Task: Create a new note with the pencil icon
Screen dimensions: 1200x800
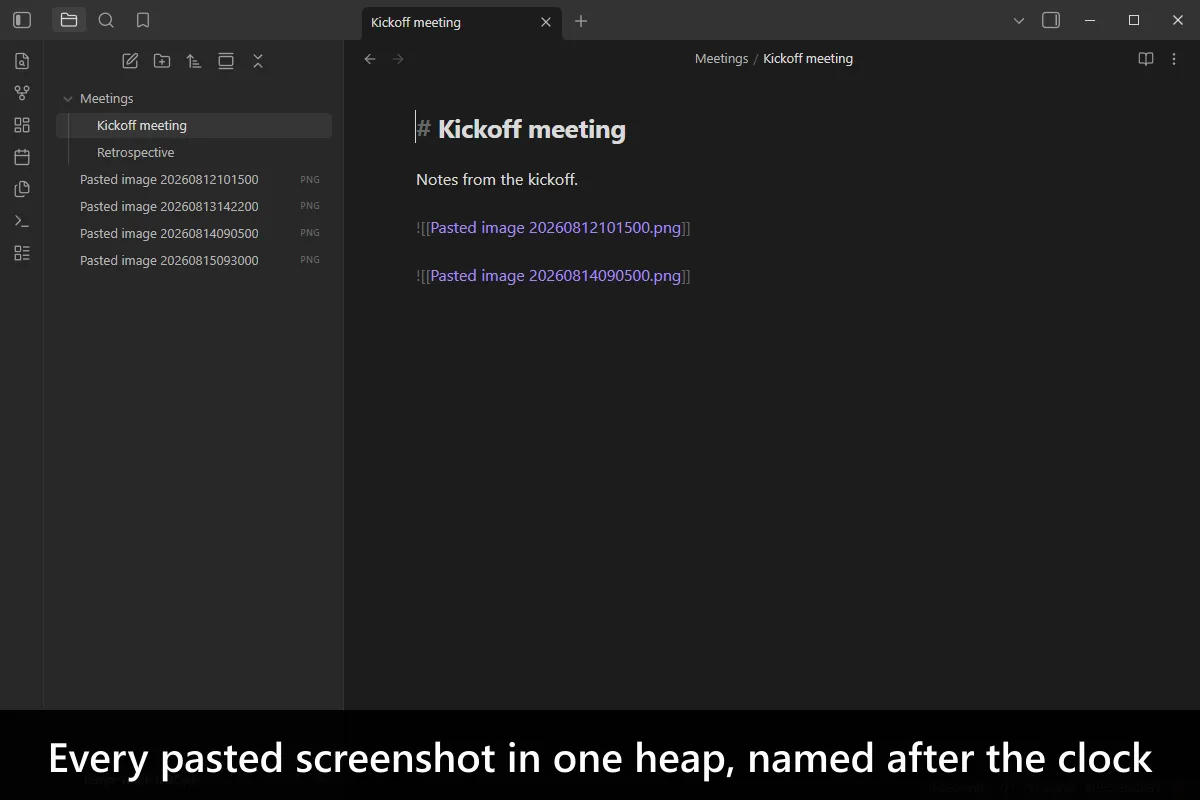Action: click(x=130, y=61)
